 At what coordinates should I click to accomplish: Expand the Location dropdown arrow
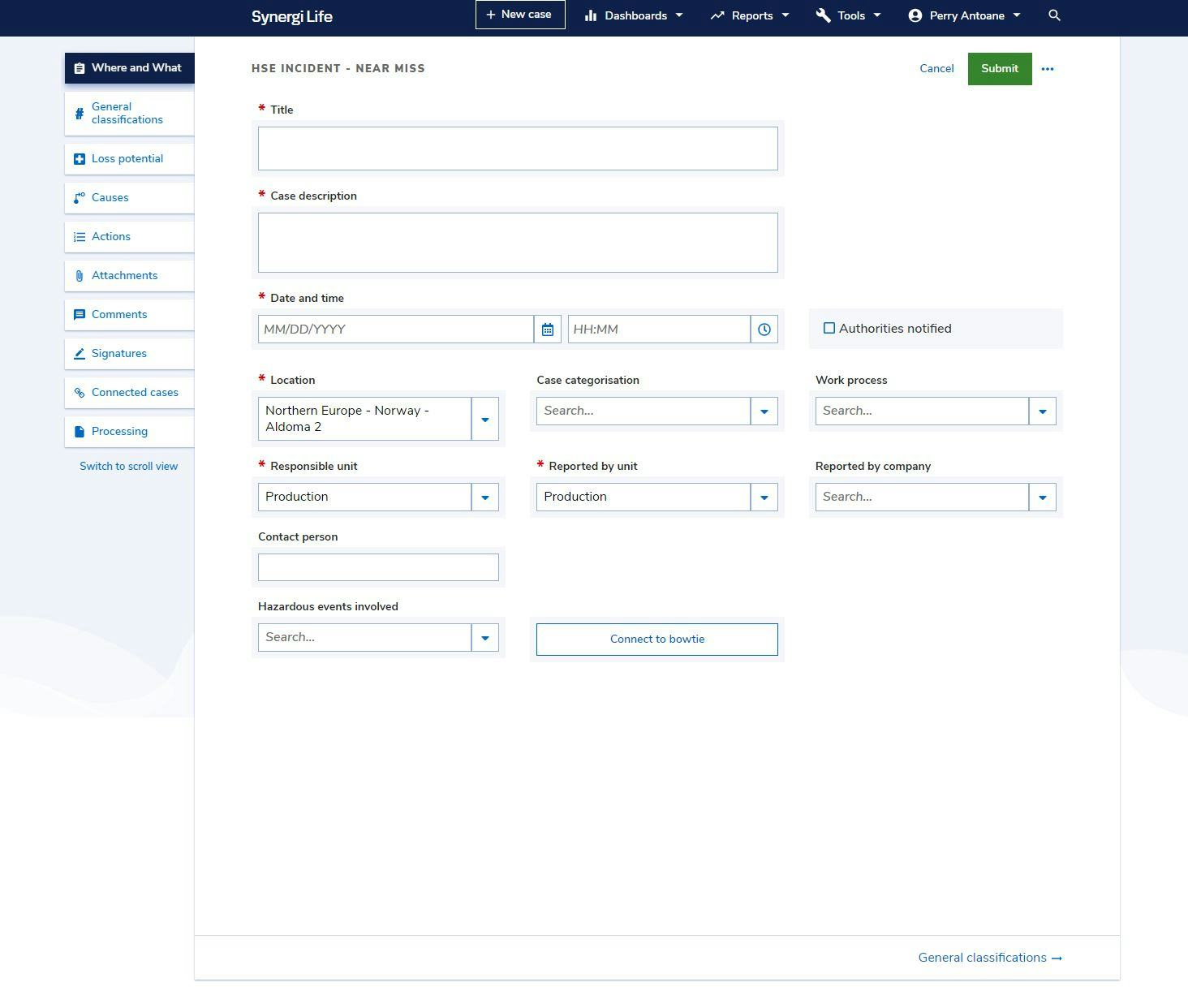pyautogui.click(x=485, y=419)
